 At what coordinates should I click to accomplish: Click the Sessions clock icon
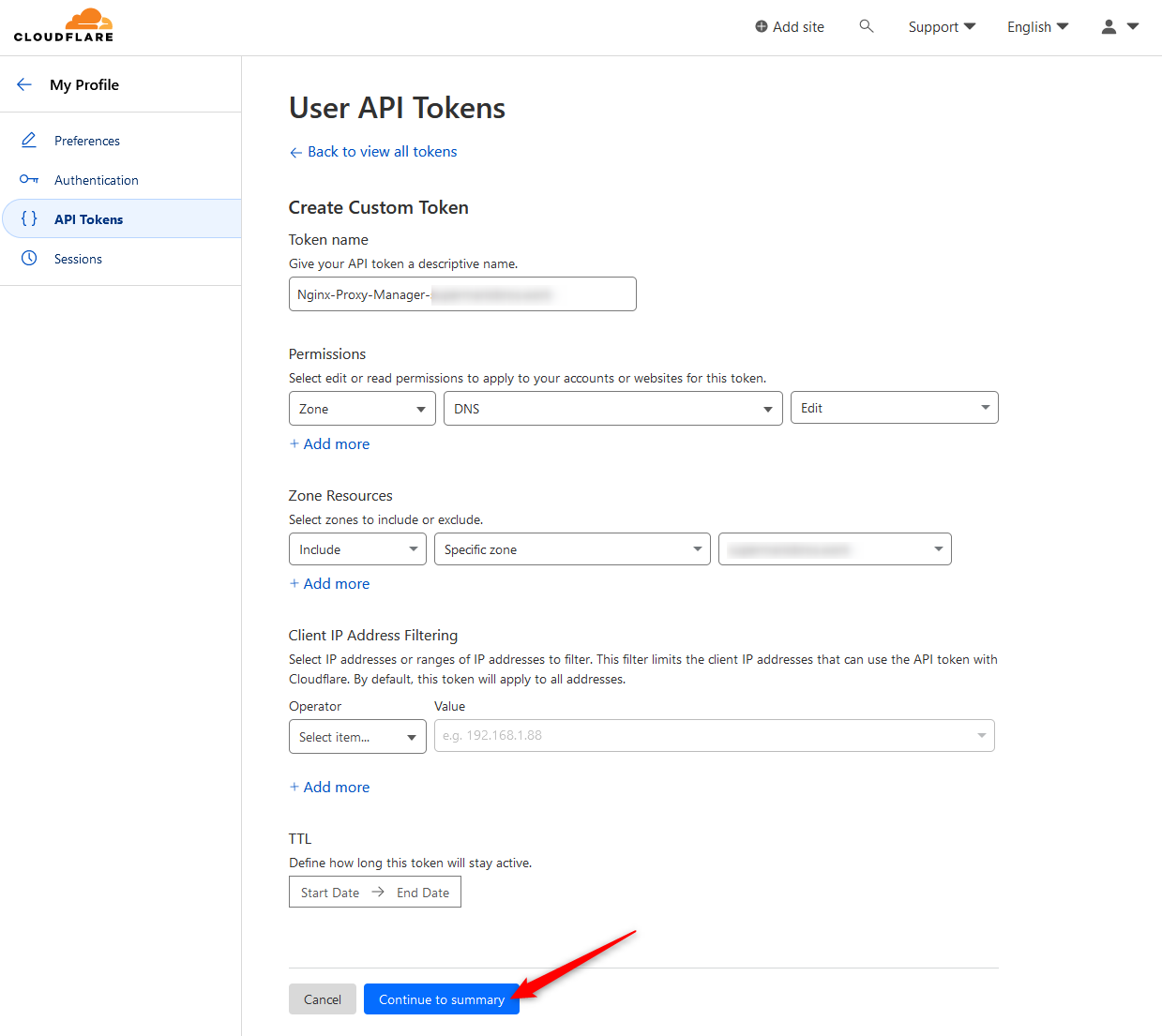click(x=29, y=259)
